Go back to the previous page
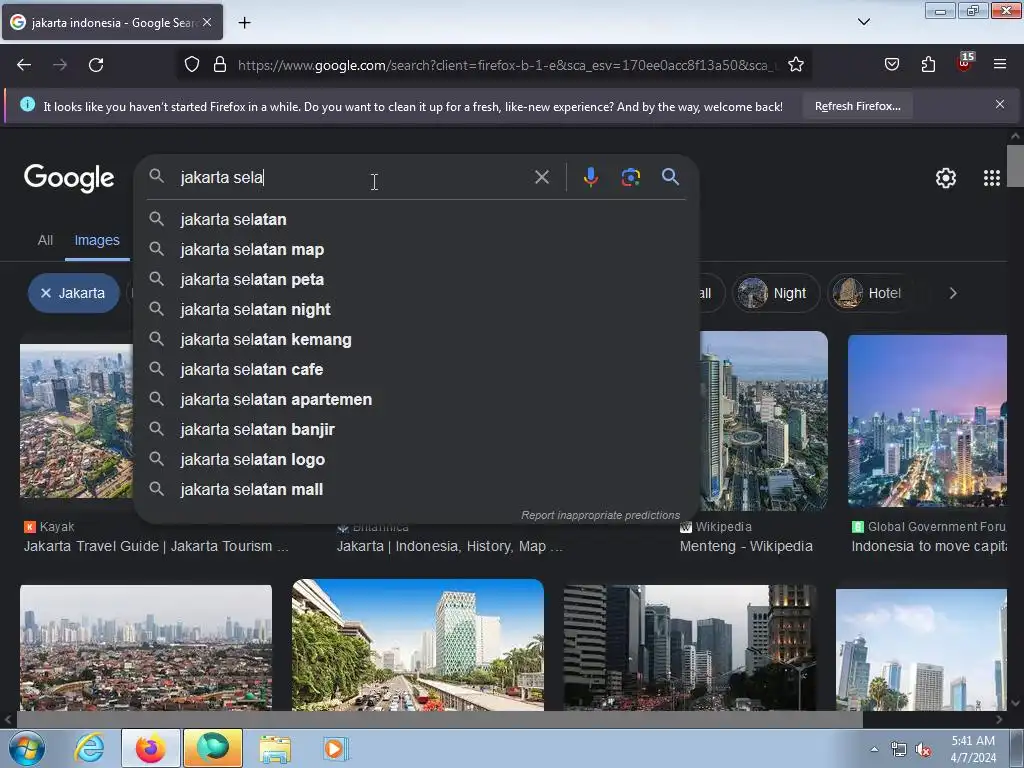This screenshot has width=1024, height=768. pyautogui.click(x=24, y=65)
